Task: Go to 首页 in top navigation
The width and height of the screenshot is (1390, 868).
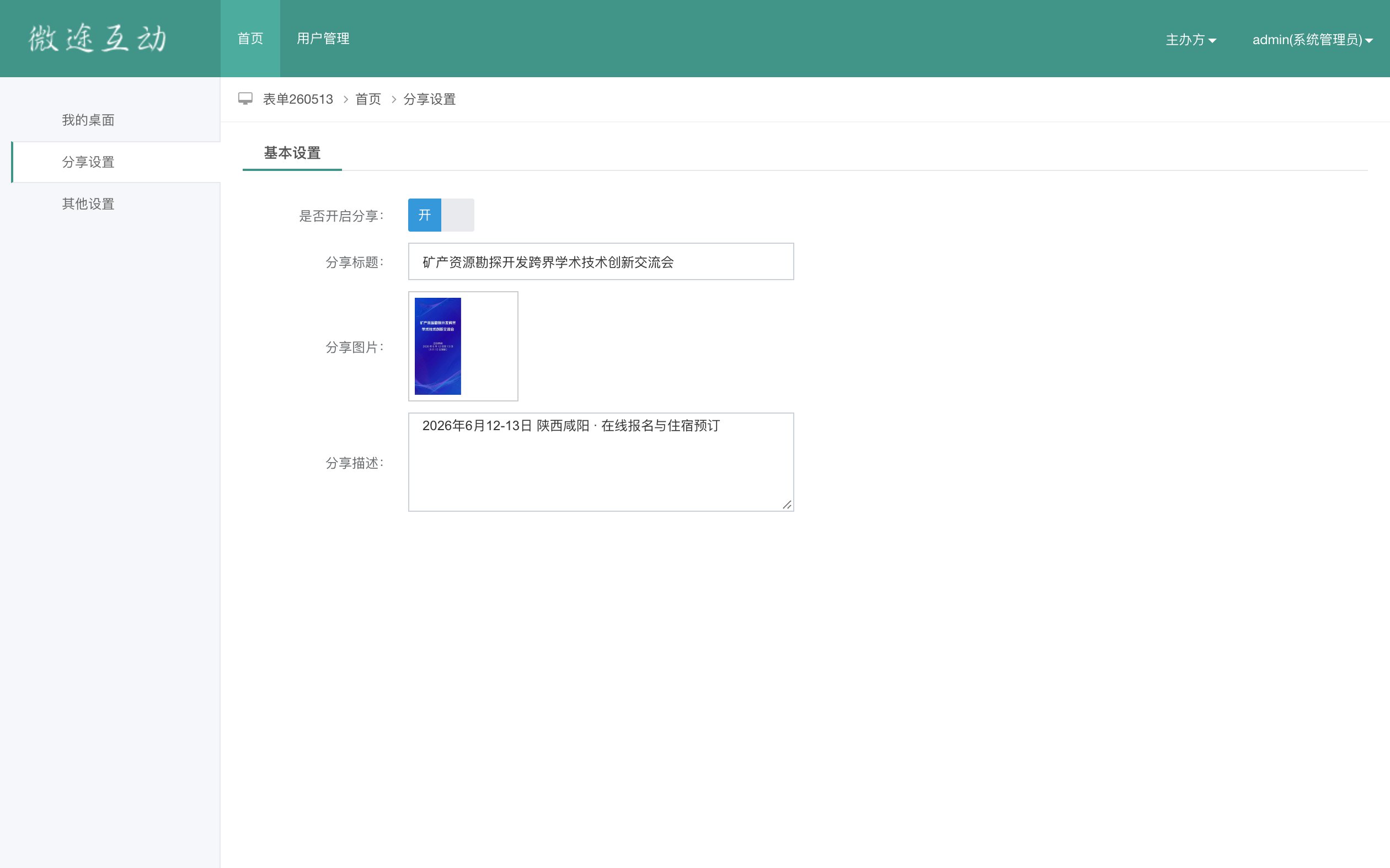Action: [250, 39]
